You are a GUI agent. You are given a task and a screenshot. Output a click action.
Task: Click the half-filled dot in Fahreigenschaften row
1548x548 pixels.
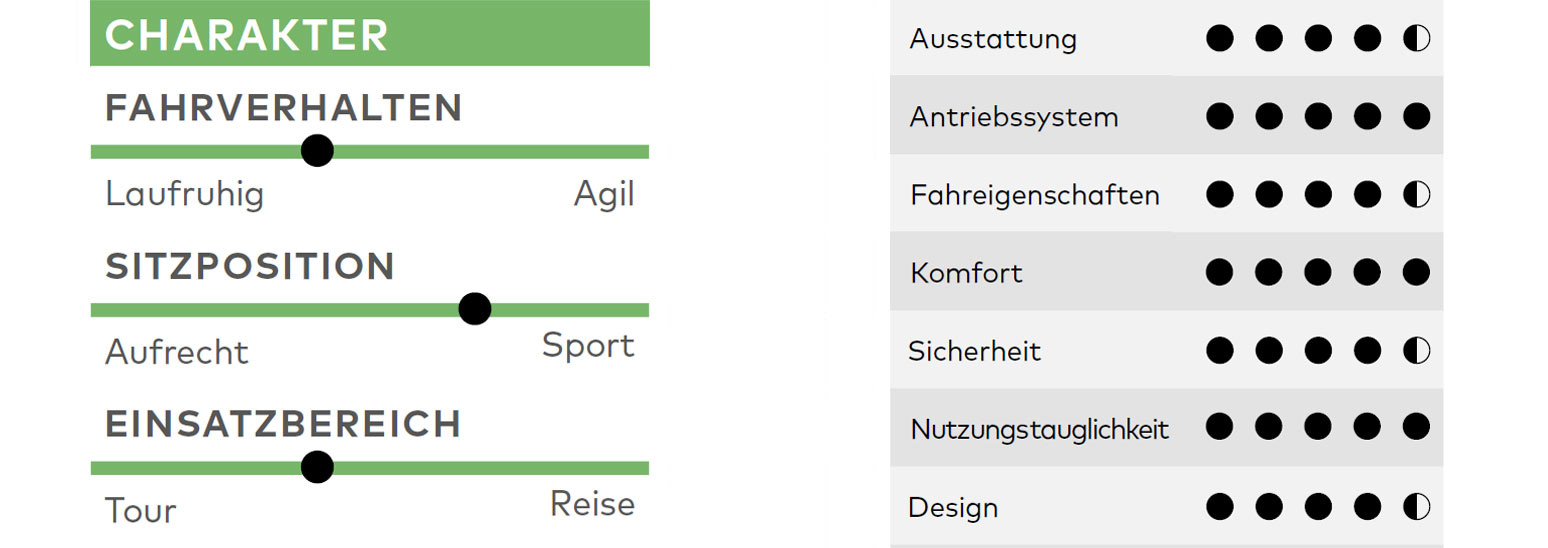[x=1417, y=194]
